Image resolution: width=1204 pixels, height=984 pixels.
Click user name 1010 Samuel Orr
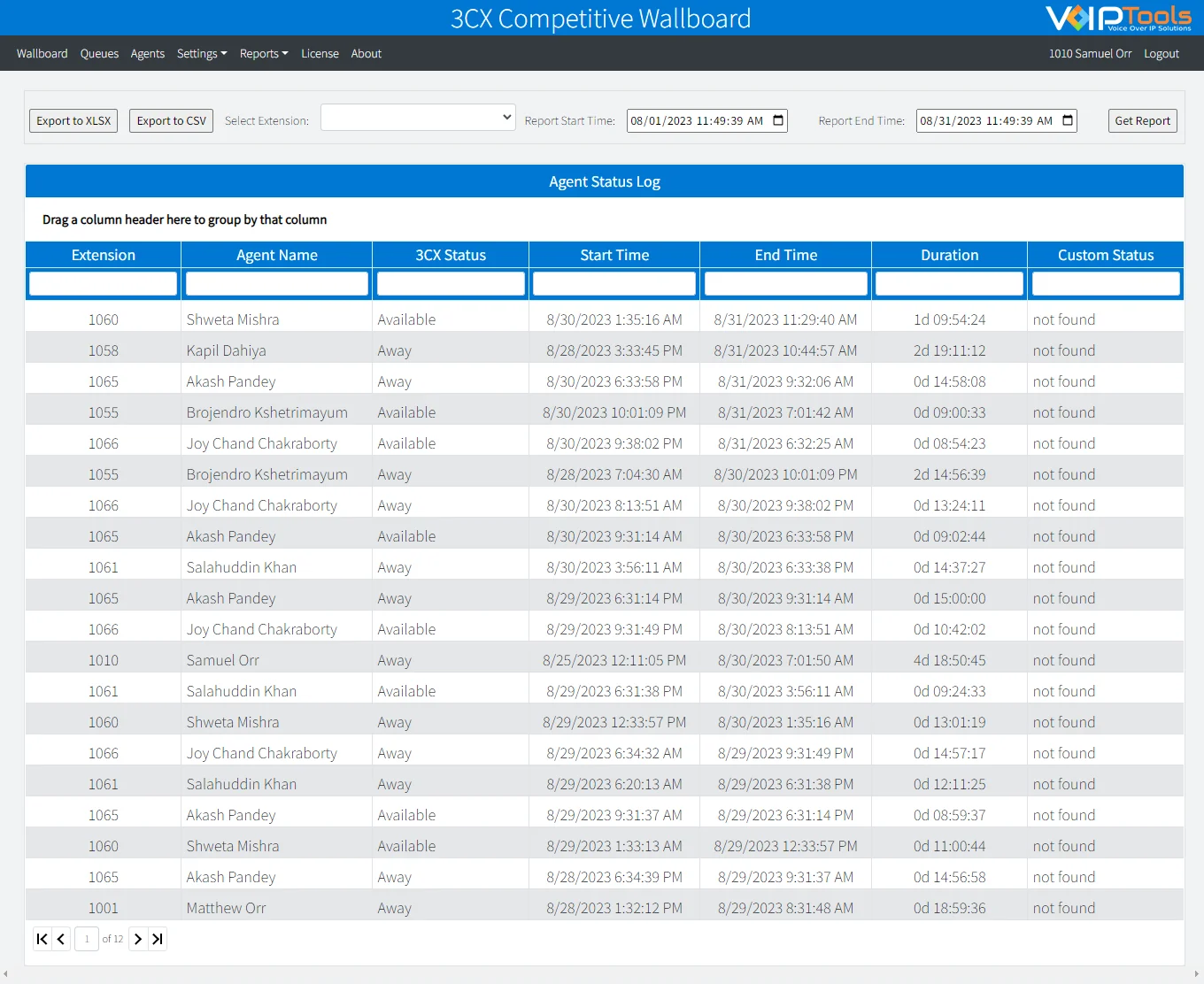tap(1090, 53)
